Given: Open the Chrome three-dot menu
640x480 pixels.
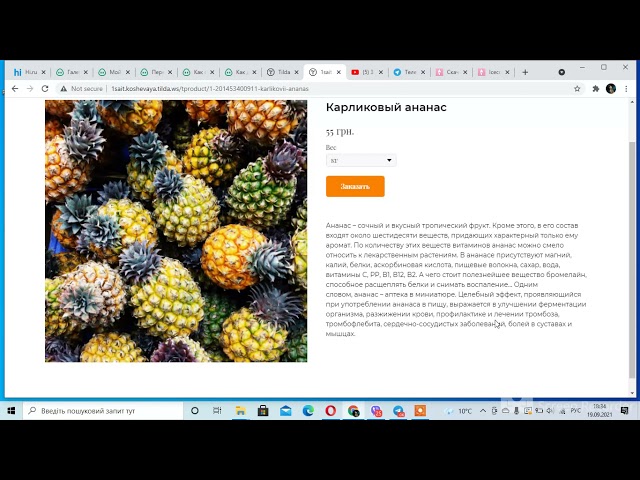Looking at the screenshot, I should pyautogui.click(x=626, y=89).
